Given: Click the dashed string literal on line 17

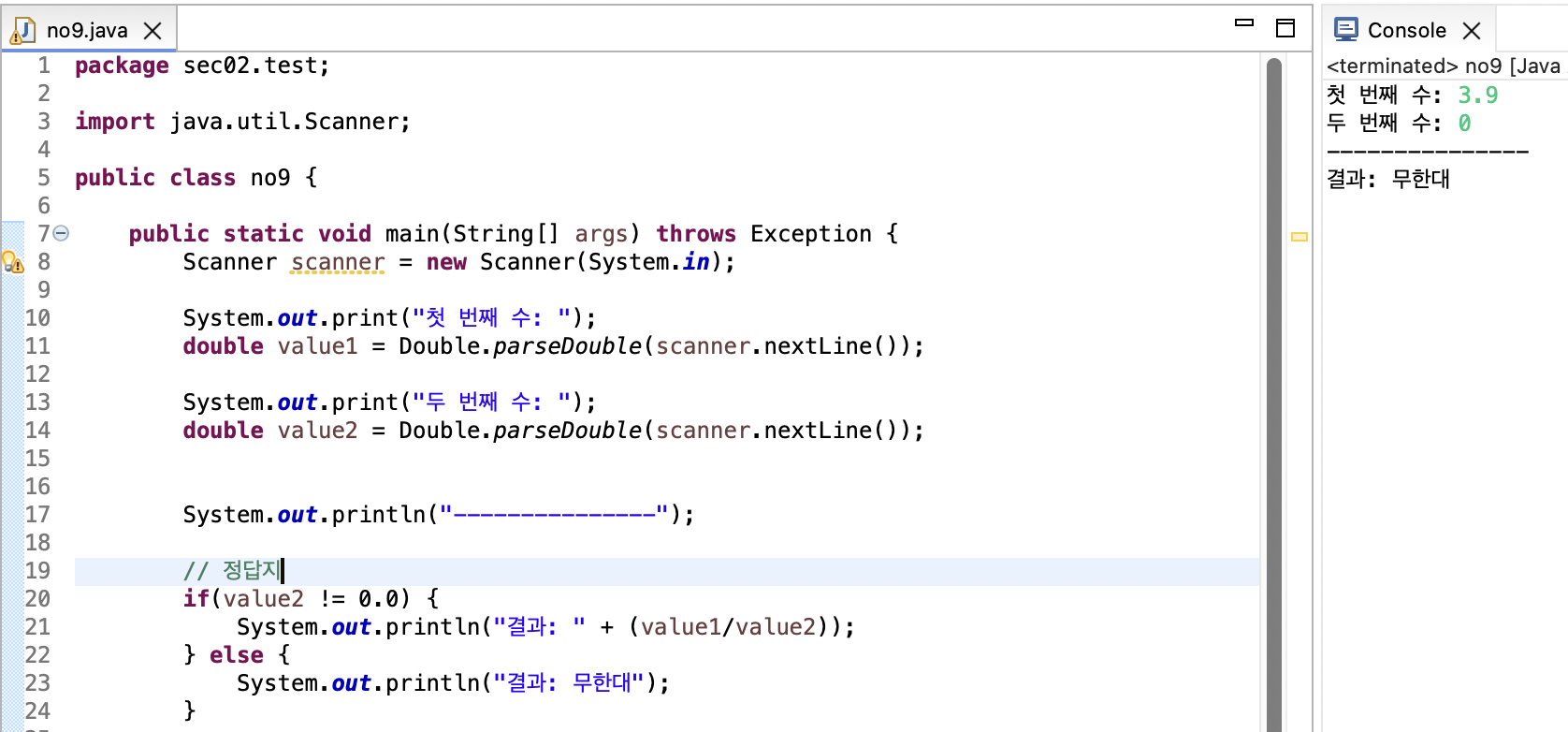Looking at the screenshot, I should point(554,515).
